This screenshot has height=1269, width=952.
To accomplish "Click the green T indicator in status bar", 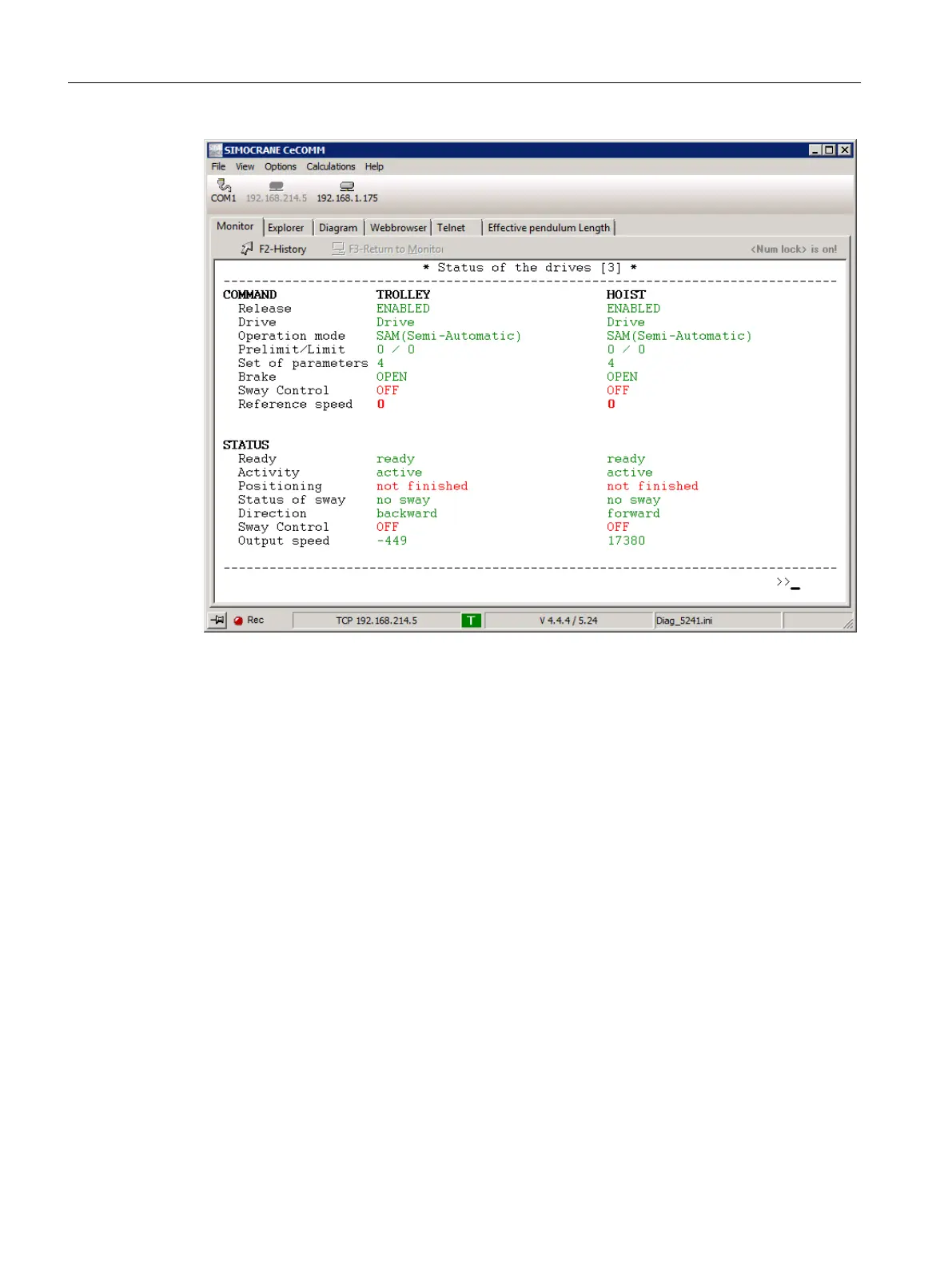I will click(x=472, y=621).
